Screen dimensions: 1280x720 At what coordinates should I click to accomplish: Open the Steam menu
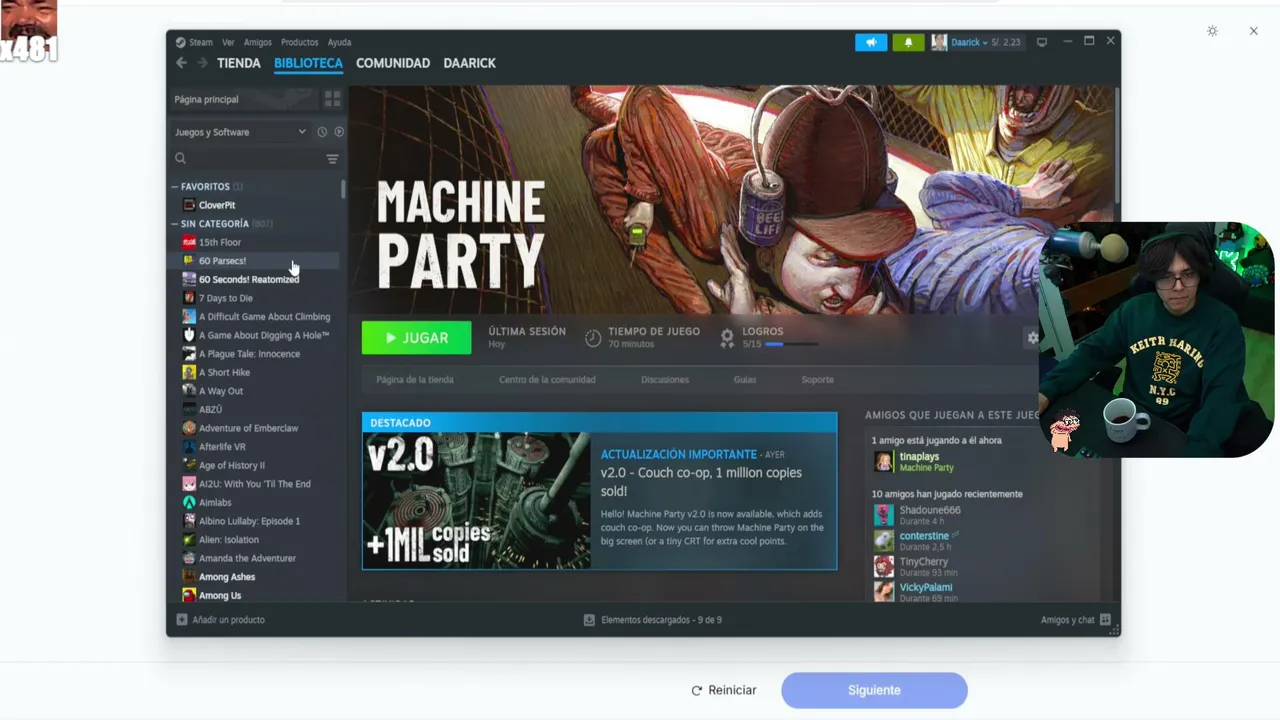point(201,42)
